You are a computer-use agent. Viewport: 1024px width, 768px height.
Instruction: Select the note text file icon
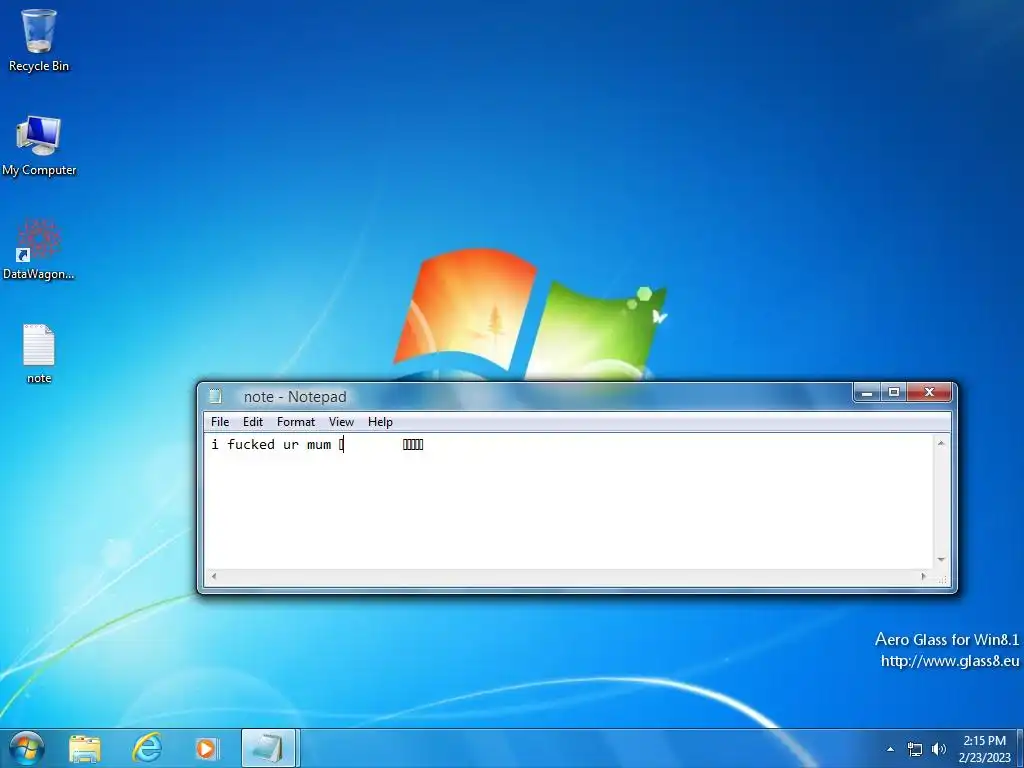click(x=39, y=353)
